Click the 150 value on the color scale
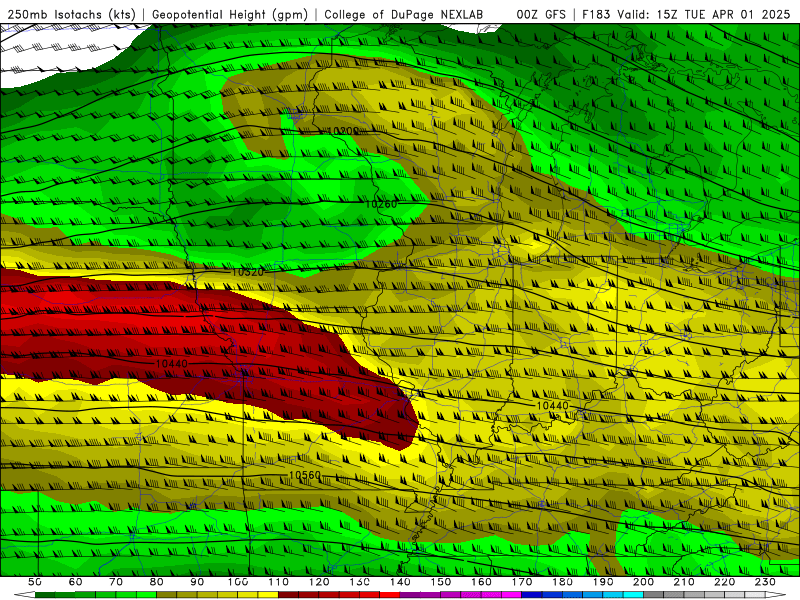Screen dimensions: 800x600 pyautogui.click(x=441, y=582)
